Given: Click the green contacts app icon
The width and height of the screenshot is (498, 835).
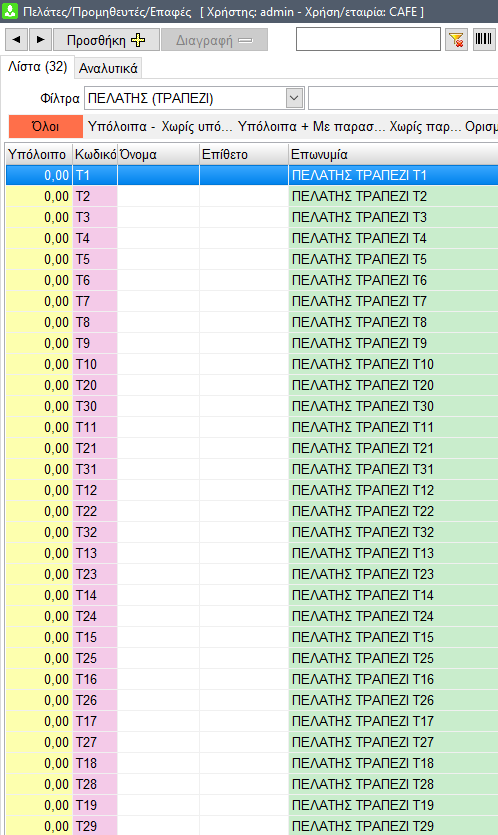Looking at the screenshot, I should (x=10, y=11).
